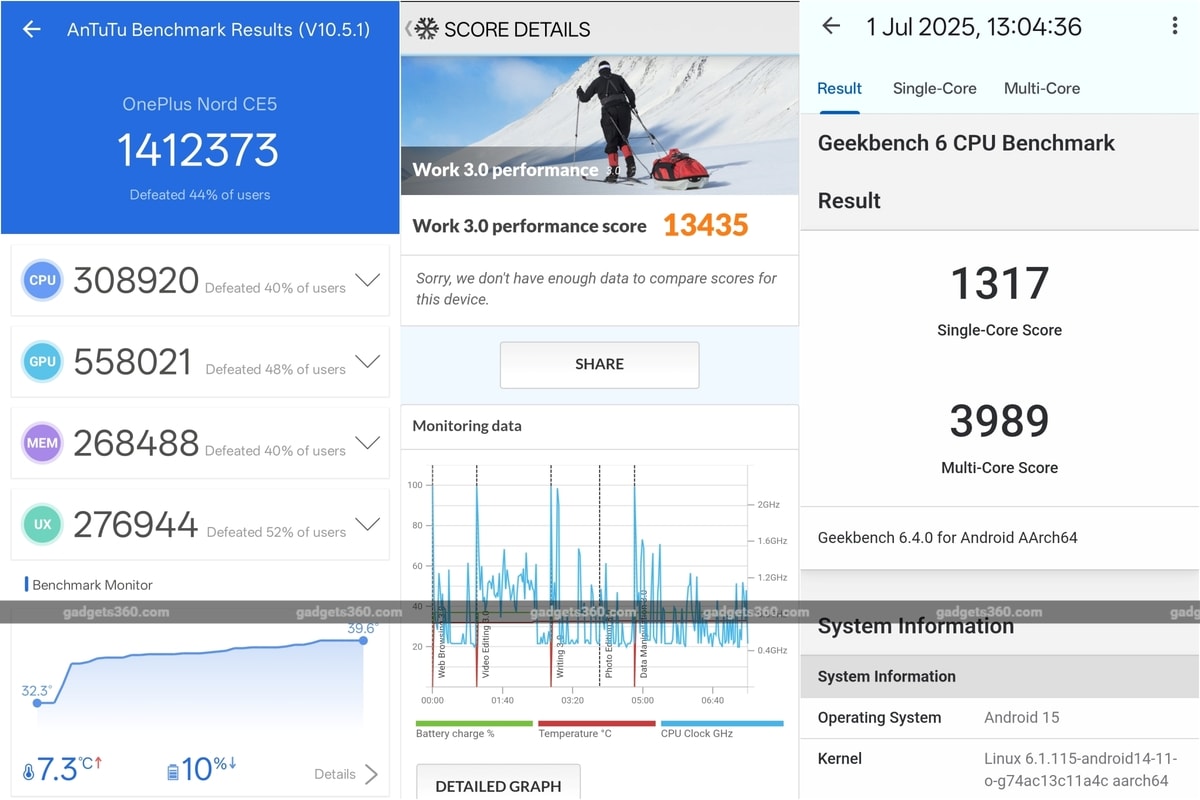The image size is (1200, 800).
Task: Switch to the Single-Core tab
Action: (935, 88)
